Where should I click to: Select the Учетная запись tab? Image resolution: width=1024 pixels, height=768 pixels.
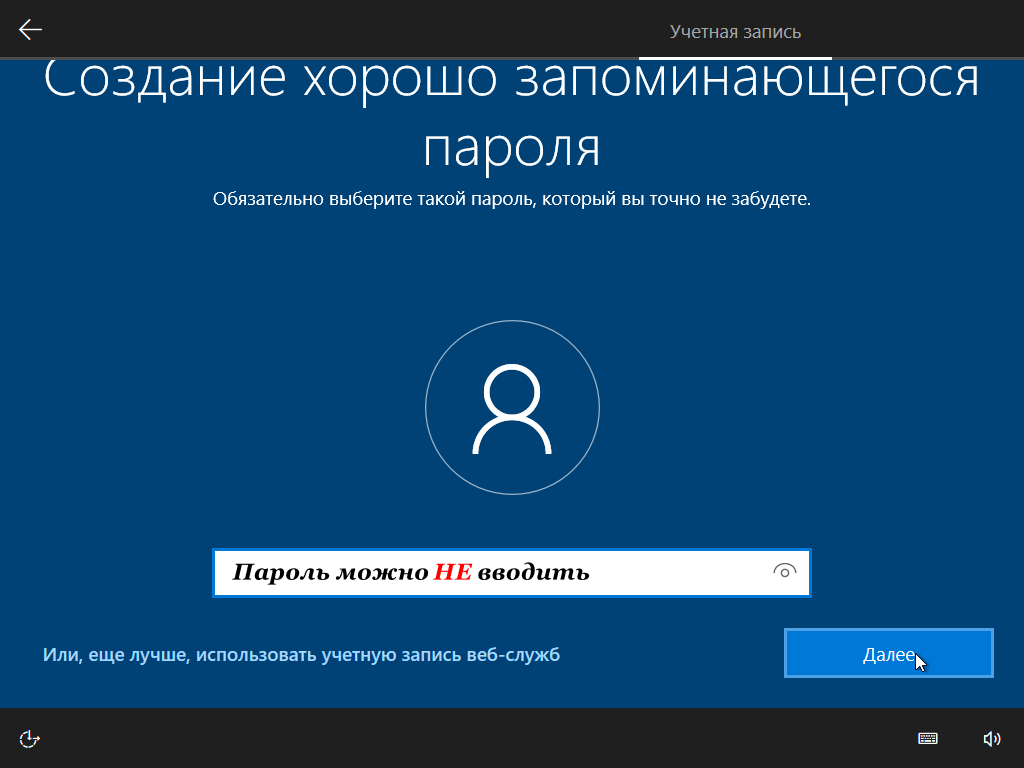pyautogui.click(x=735, y=32)
